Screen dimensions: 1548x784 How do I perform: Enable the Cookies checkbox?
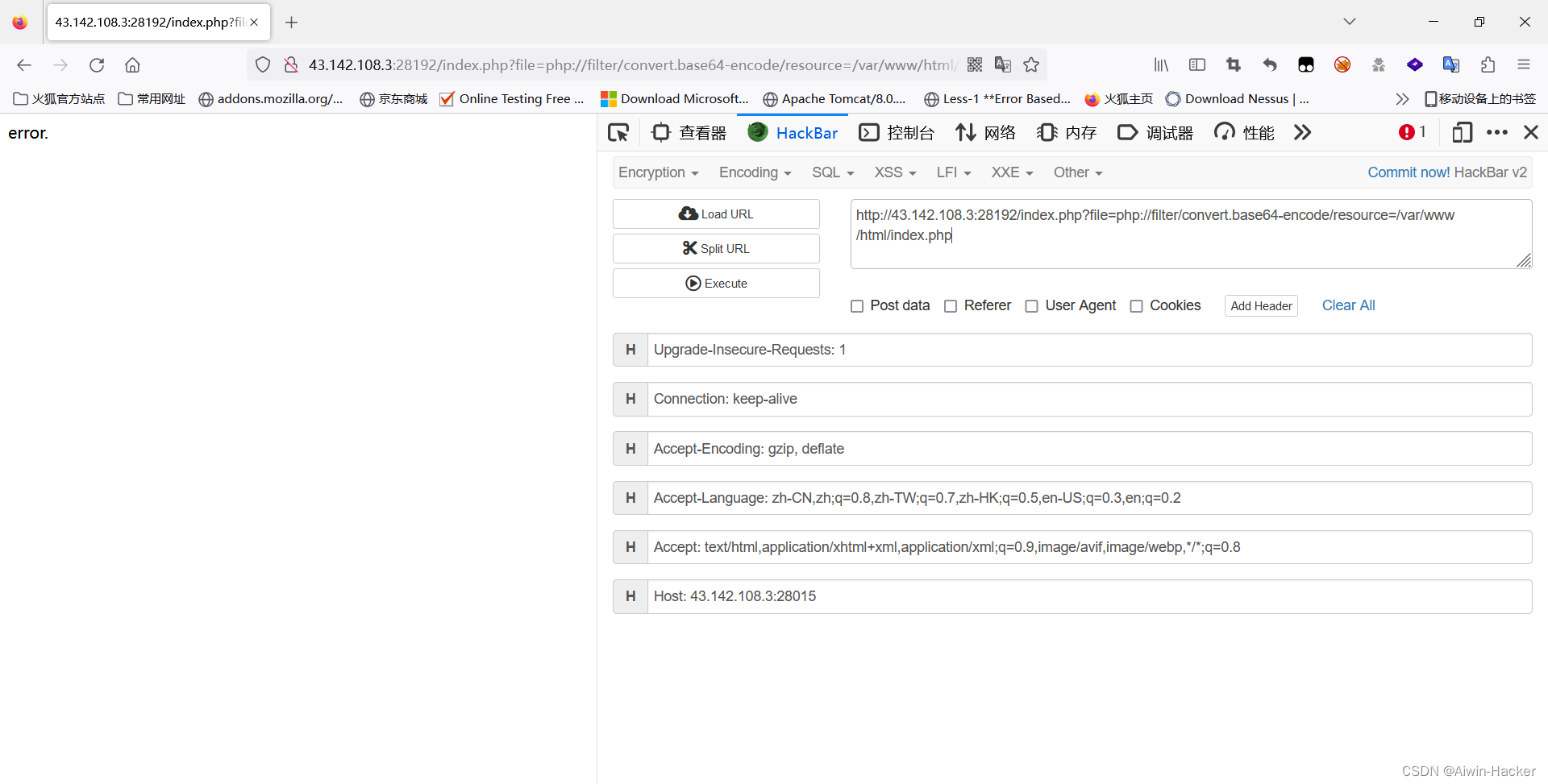click(1136, 306)
